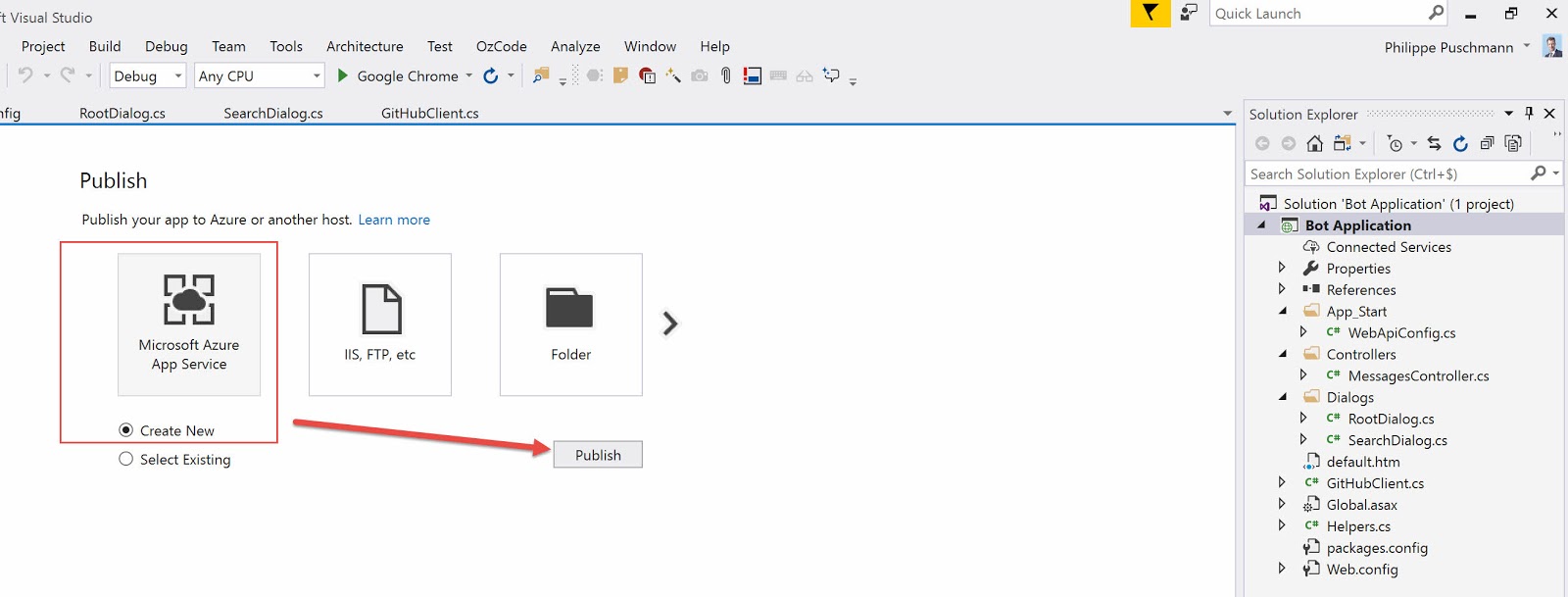
Task: Click the red breakpoint stop icon in toolbar
Action: coord(647,75)
